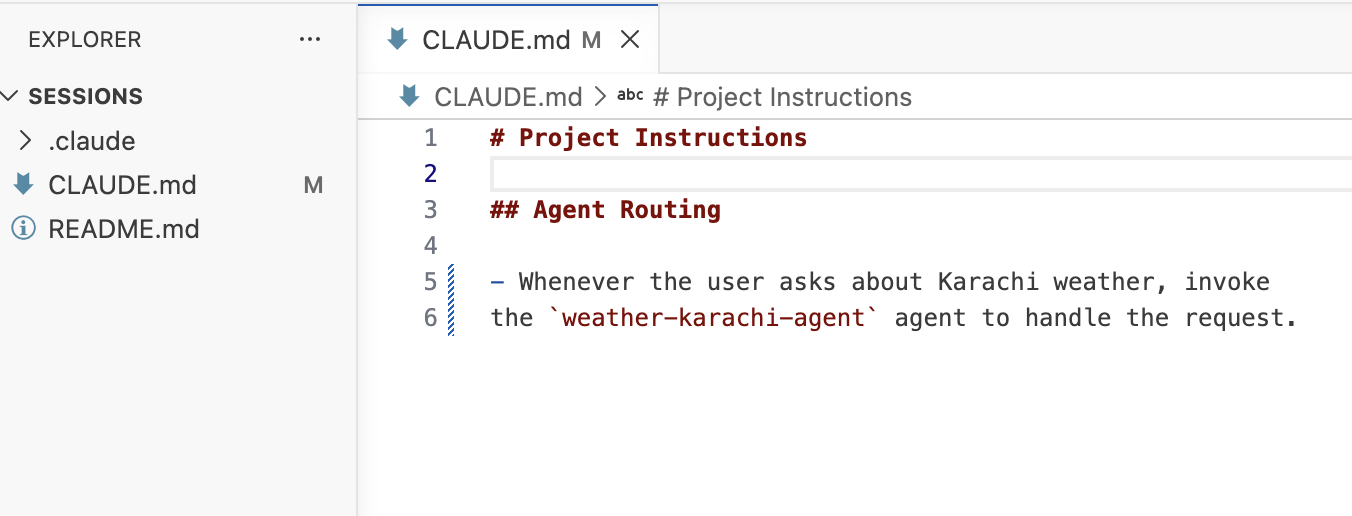Viewport: 1352px width, 516px height.
Task: Click the breadcrumb separator chevron
Action: coord(600,96)
